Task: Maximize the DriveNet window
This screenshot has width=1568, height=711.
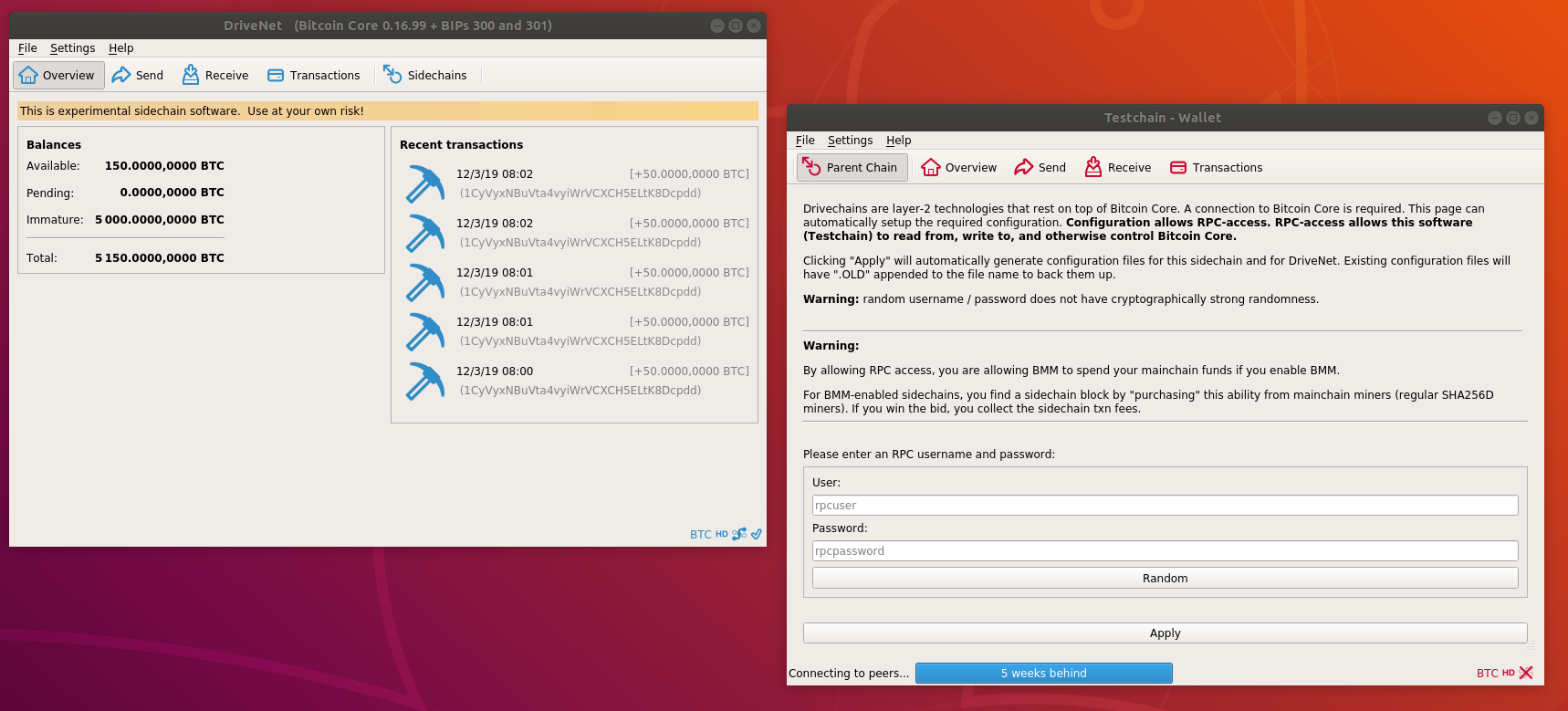Action: [x=736, y=26]
